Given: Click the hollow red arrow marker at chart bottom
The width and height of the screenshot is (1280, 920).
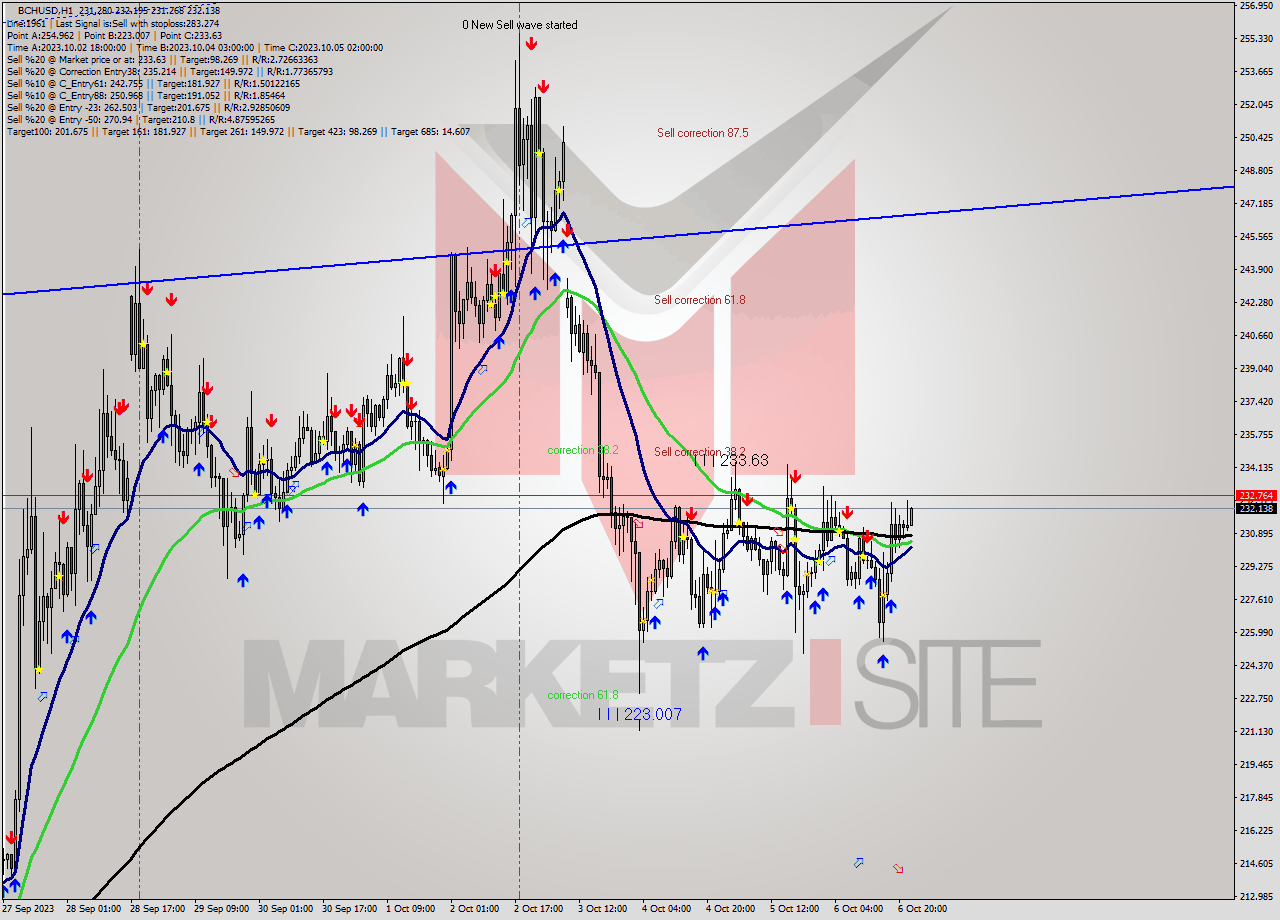Looking at the screenshot, I should [x=898, y=869].
